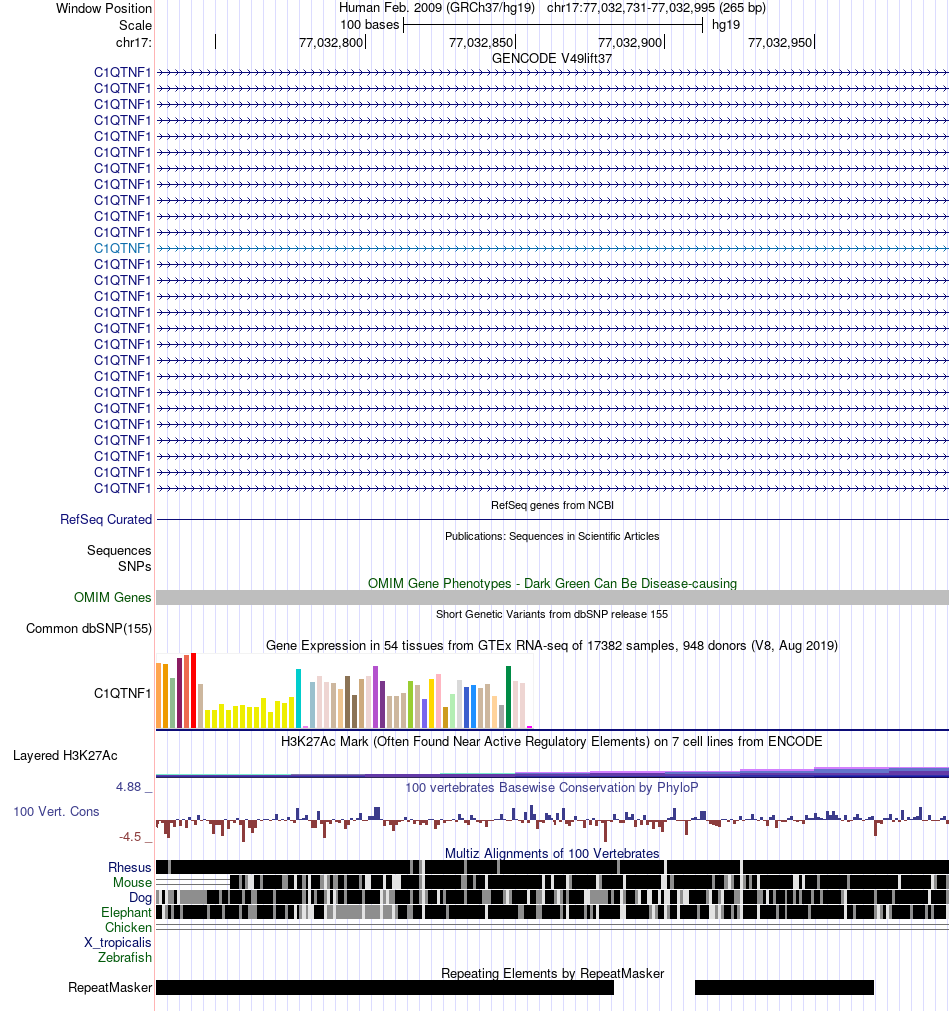Screen dimensions: 950x1011
Task: Click the longer left RepeatMasker black block
Action: 385,987
